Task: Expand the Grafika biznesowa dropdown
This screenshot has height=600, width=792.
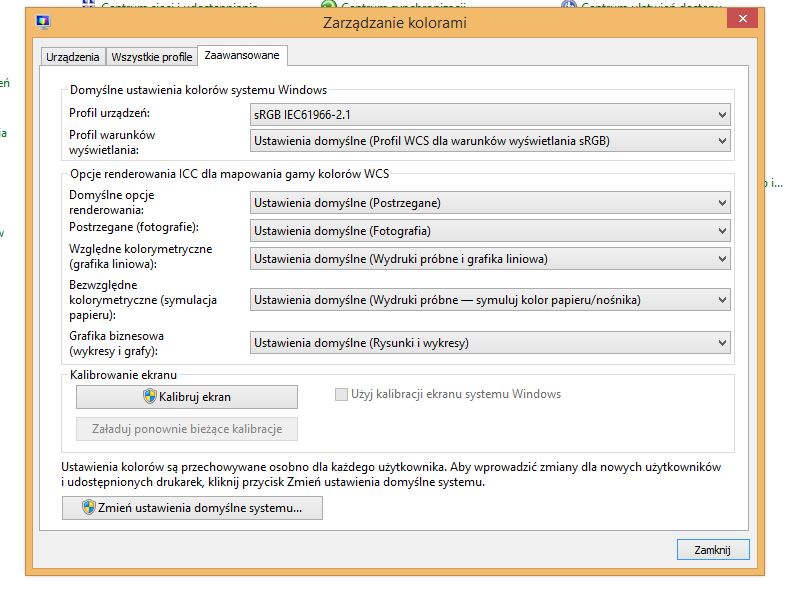Action: coord(490,343)
